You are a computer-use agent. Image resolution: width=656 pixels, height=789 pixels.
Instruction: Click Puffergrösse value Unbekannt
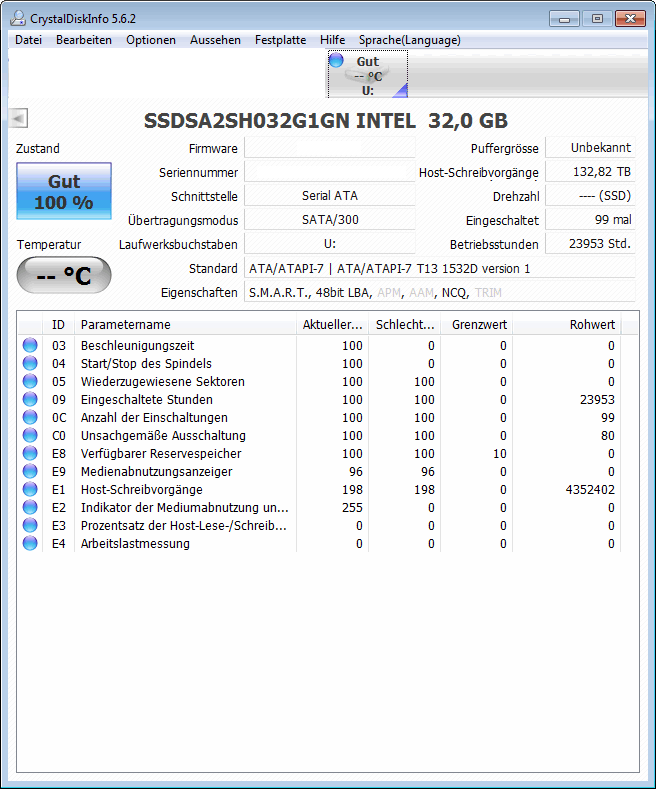point(590,147)
